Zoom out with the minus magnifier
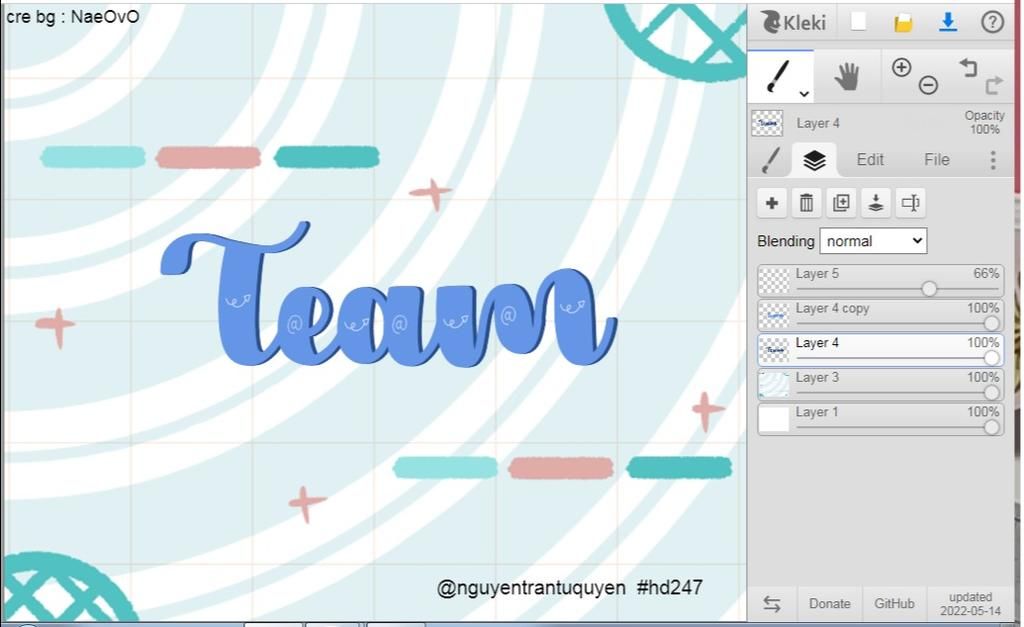 click(x=928, y=85)
